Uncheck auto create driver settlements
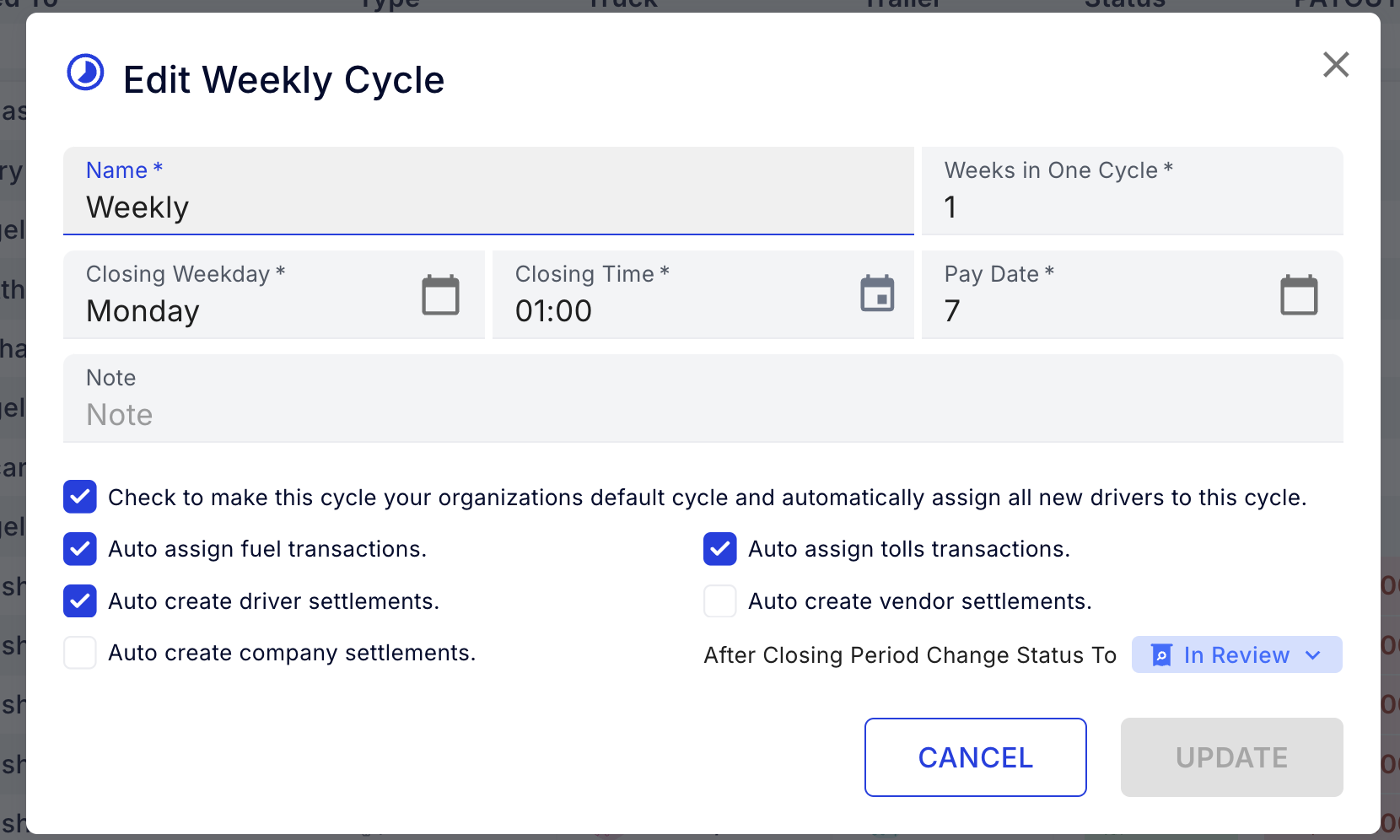Screen dimensions: 1400x840 (80, 601)
